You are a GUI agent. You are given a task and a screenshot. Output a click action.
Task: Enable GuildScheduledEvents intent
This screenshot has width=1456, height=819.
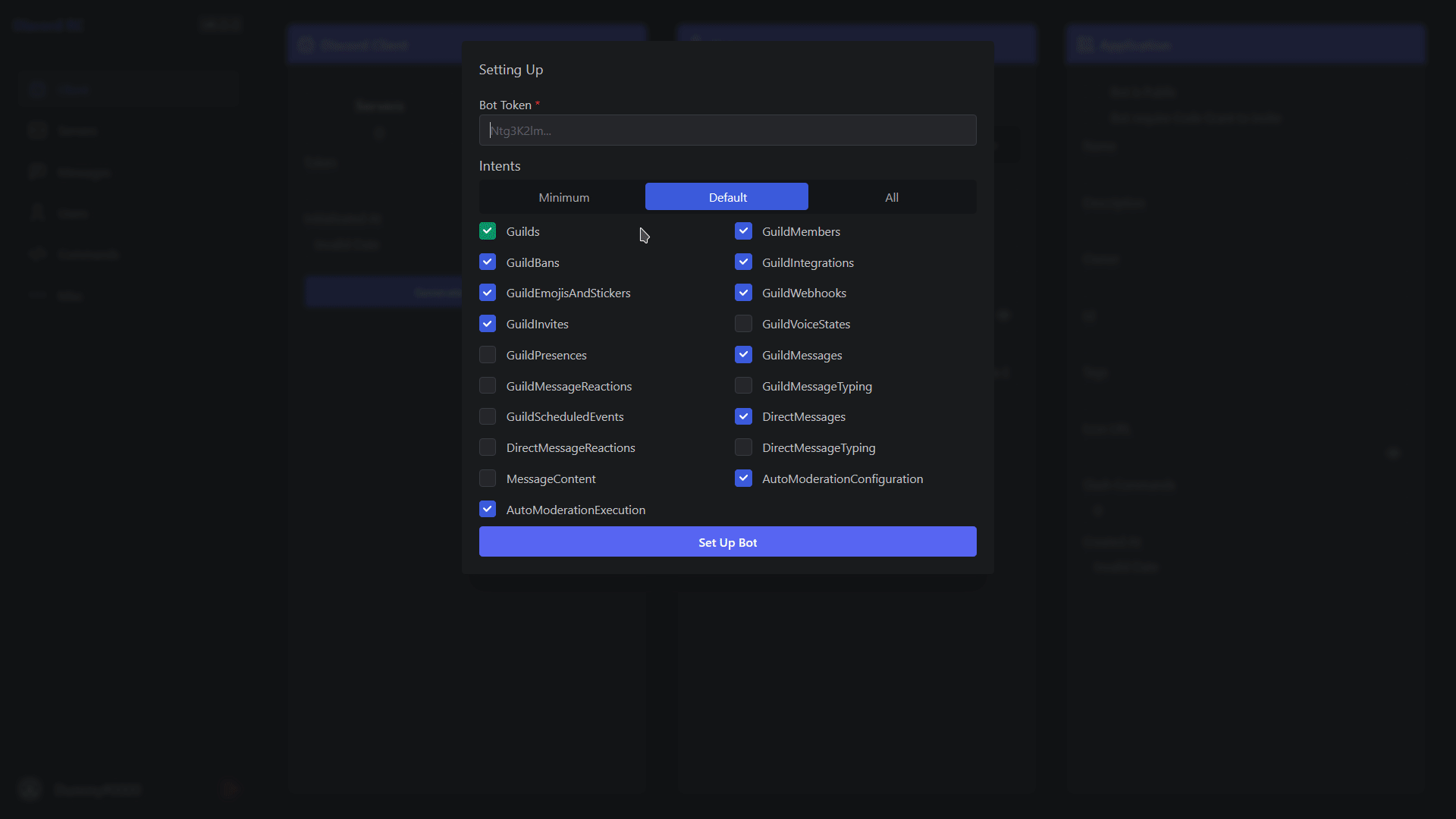(x=488, y=416)
